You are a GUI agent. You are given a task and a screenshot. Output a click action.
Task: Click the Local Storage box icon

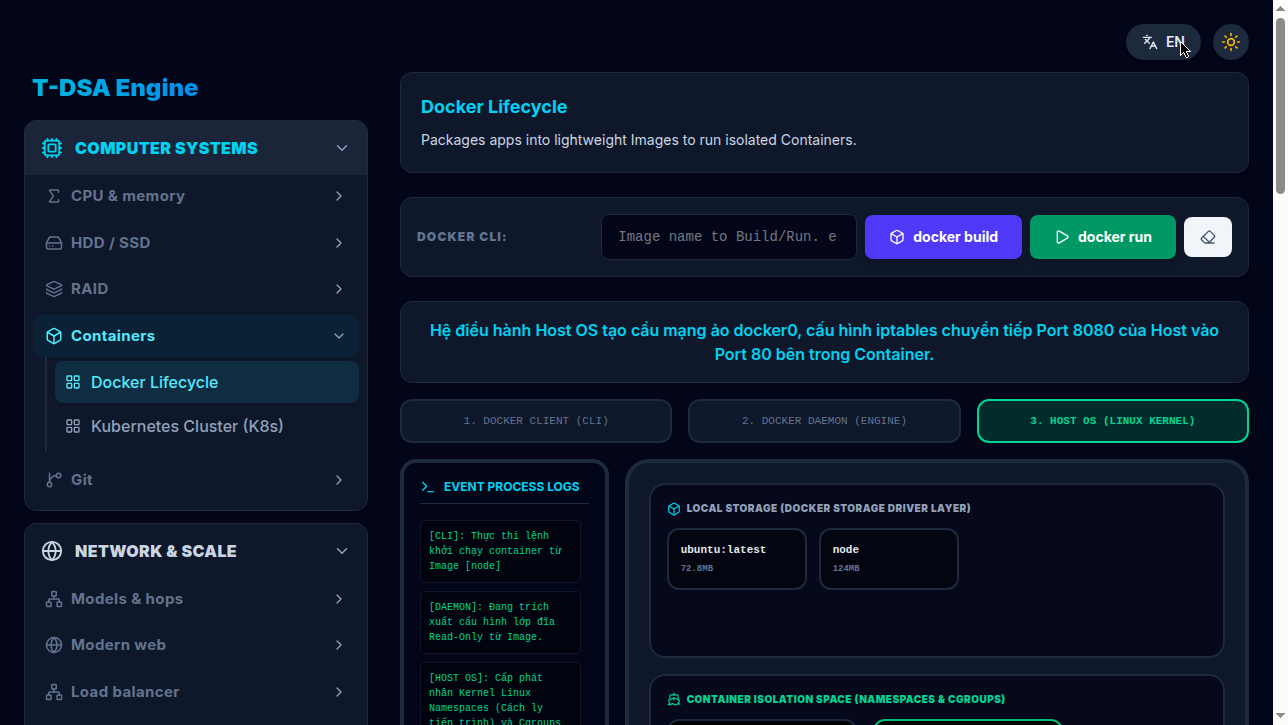tap(674, 509)
